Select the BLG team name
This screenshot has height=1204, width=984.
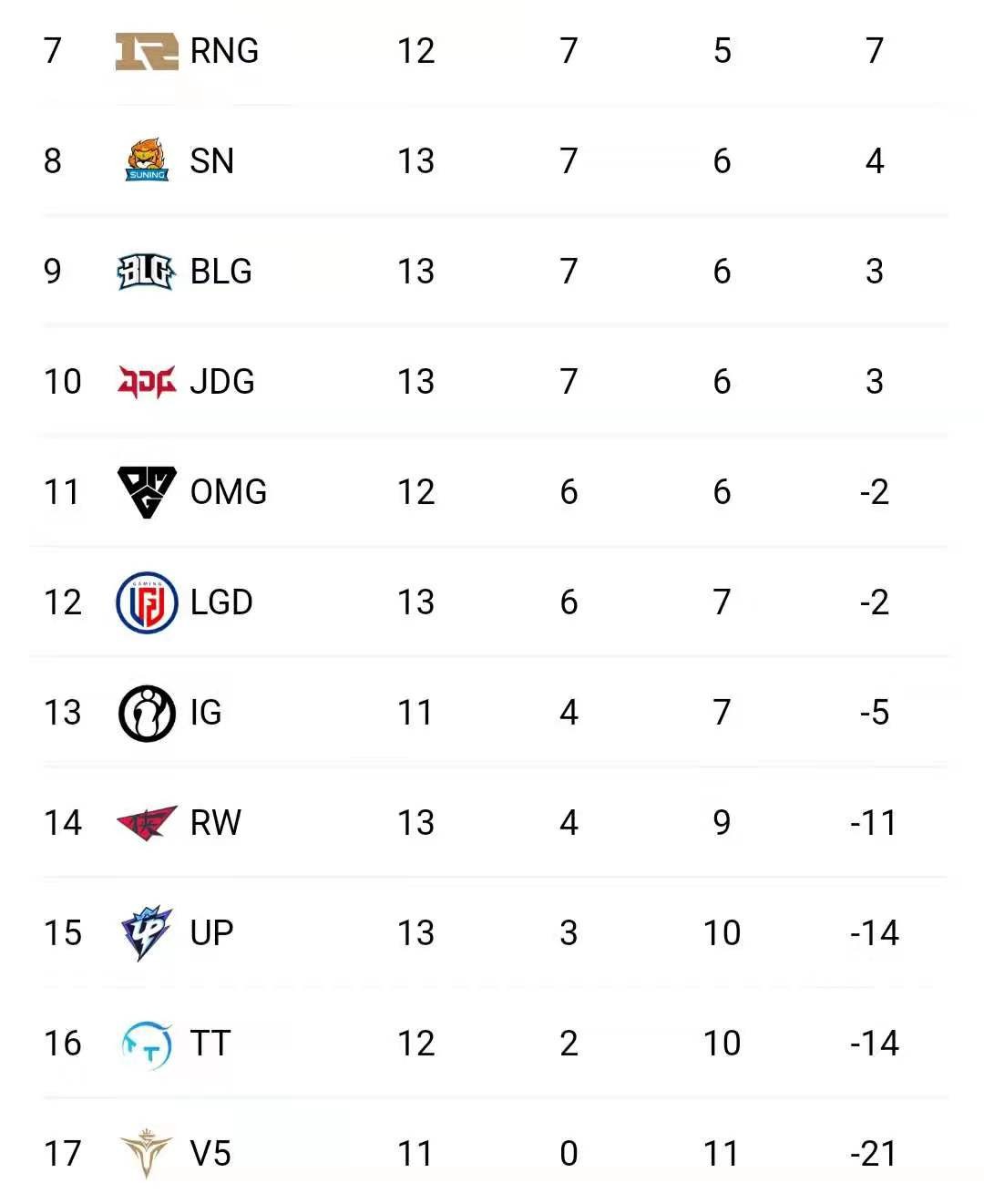click(x=220, y=272)
